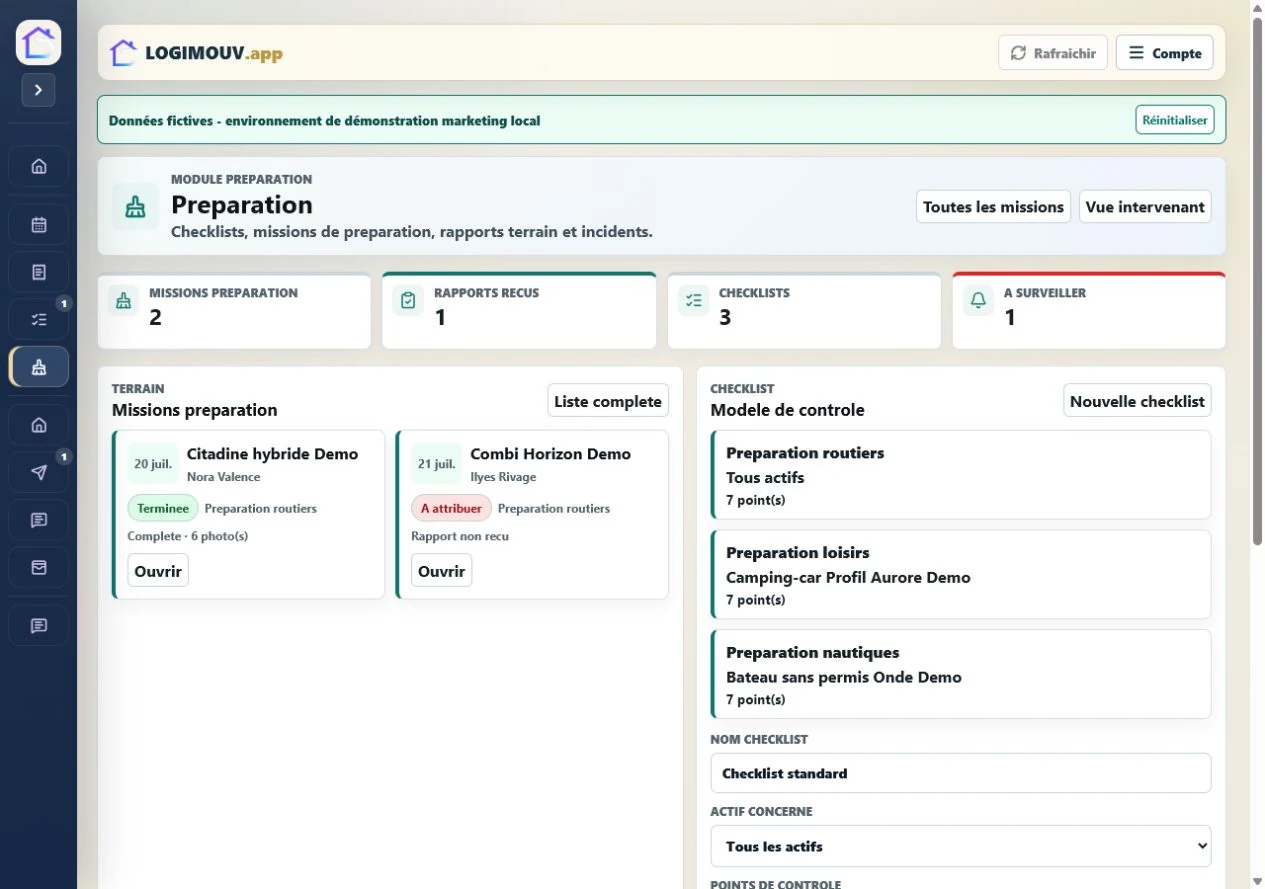Viewport: 1265px width, 889px height.
Task: Focus the Nom checklist input field
Action: 961,773
